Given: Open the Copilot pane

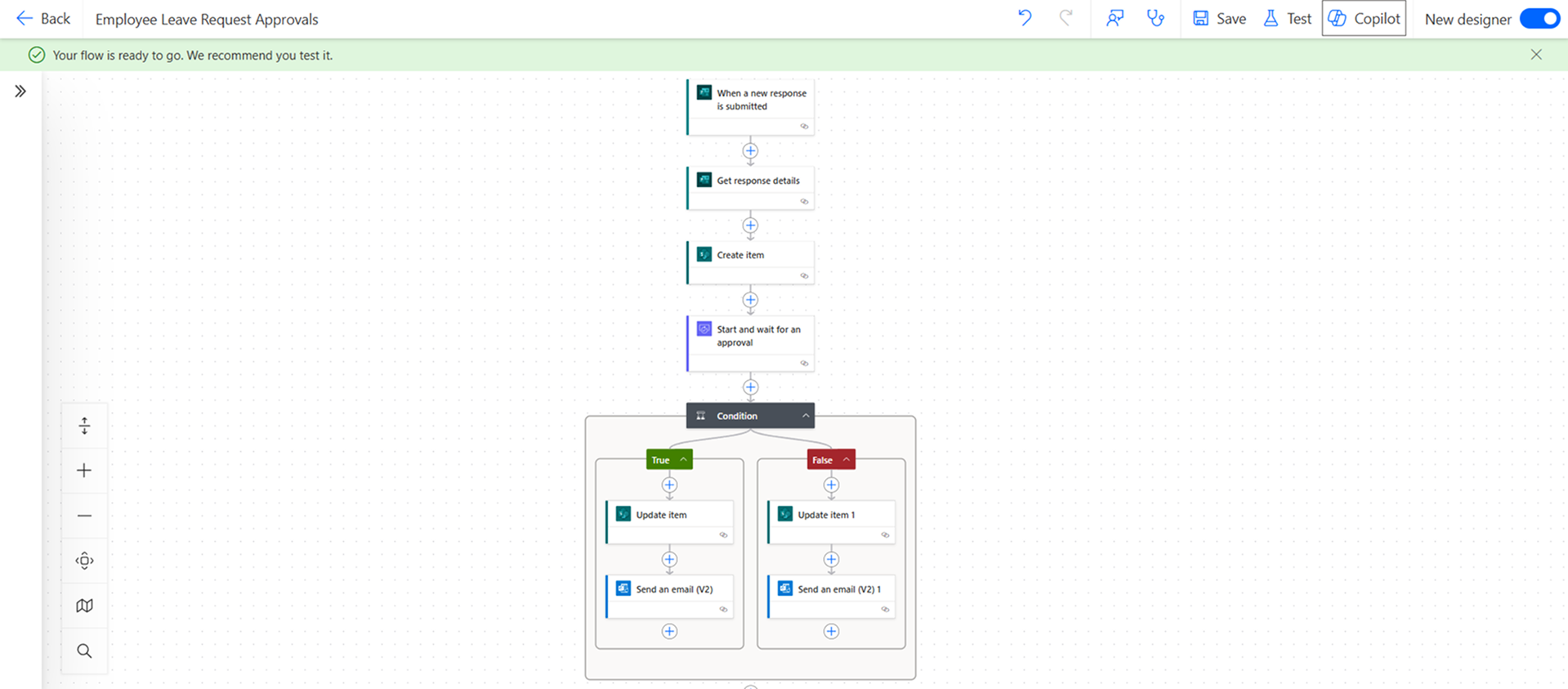Looking at the screenshot, I should coord(1364,18).
